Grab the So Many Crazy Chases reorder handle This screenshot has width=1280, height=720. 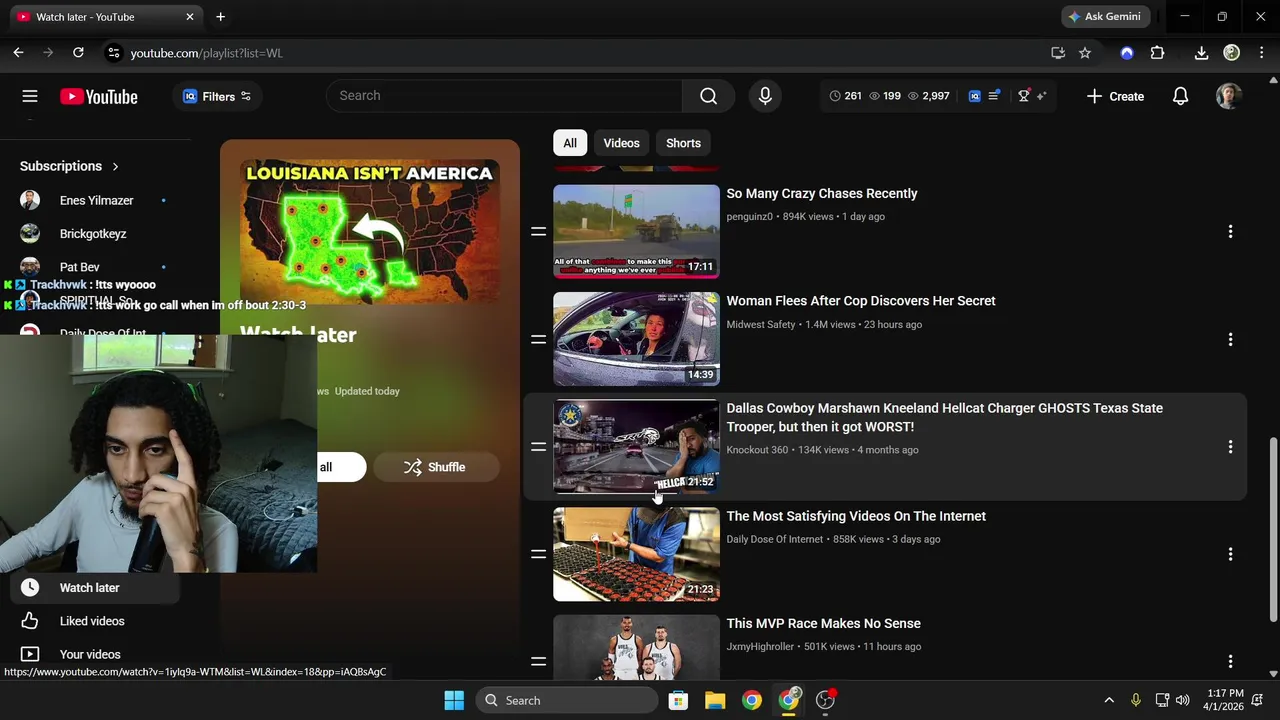point(538,232)
